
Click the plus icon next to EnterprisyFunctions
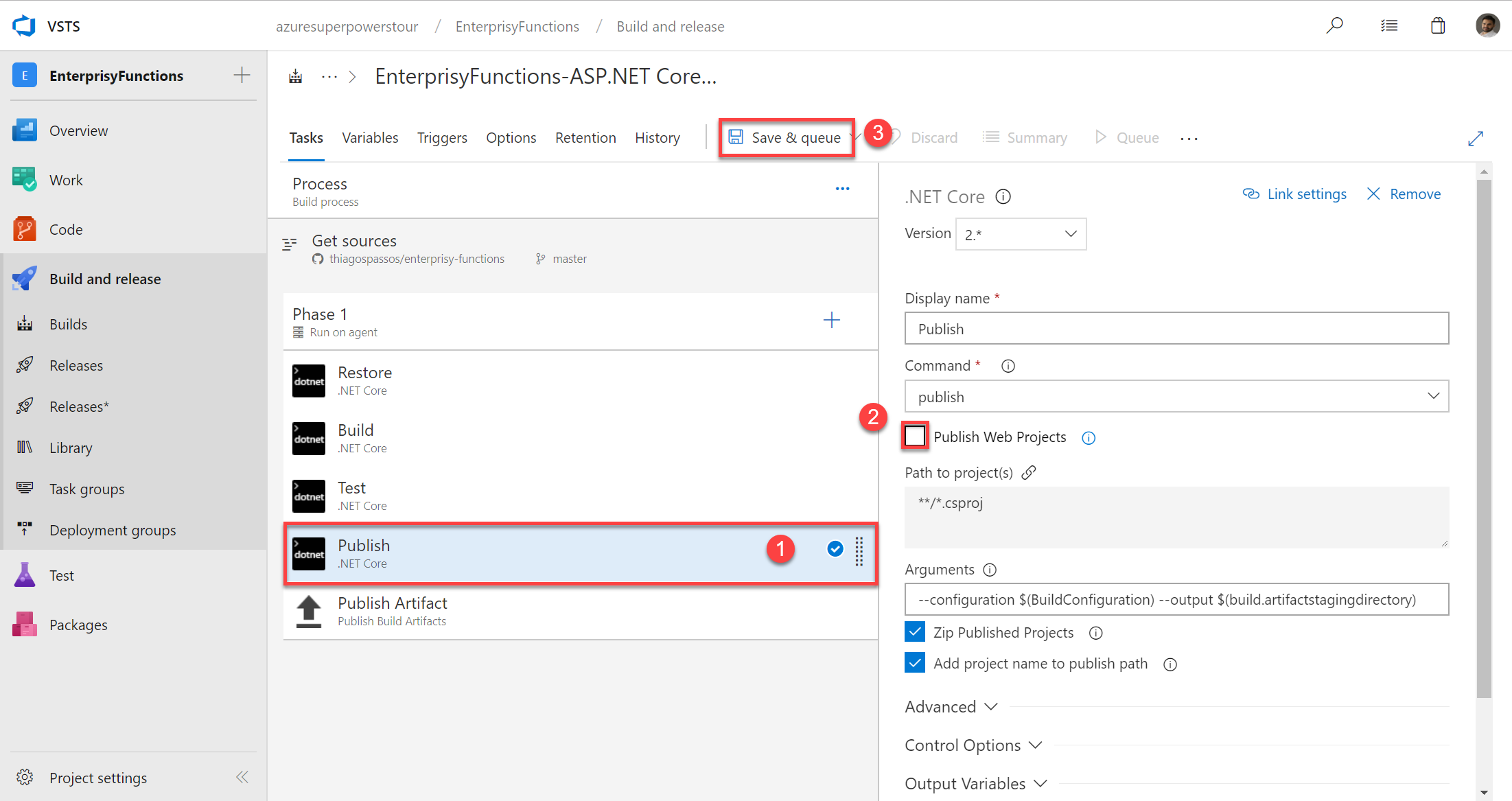tap(242, 75)
